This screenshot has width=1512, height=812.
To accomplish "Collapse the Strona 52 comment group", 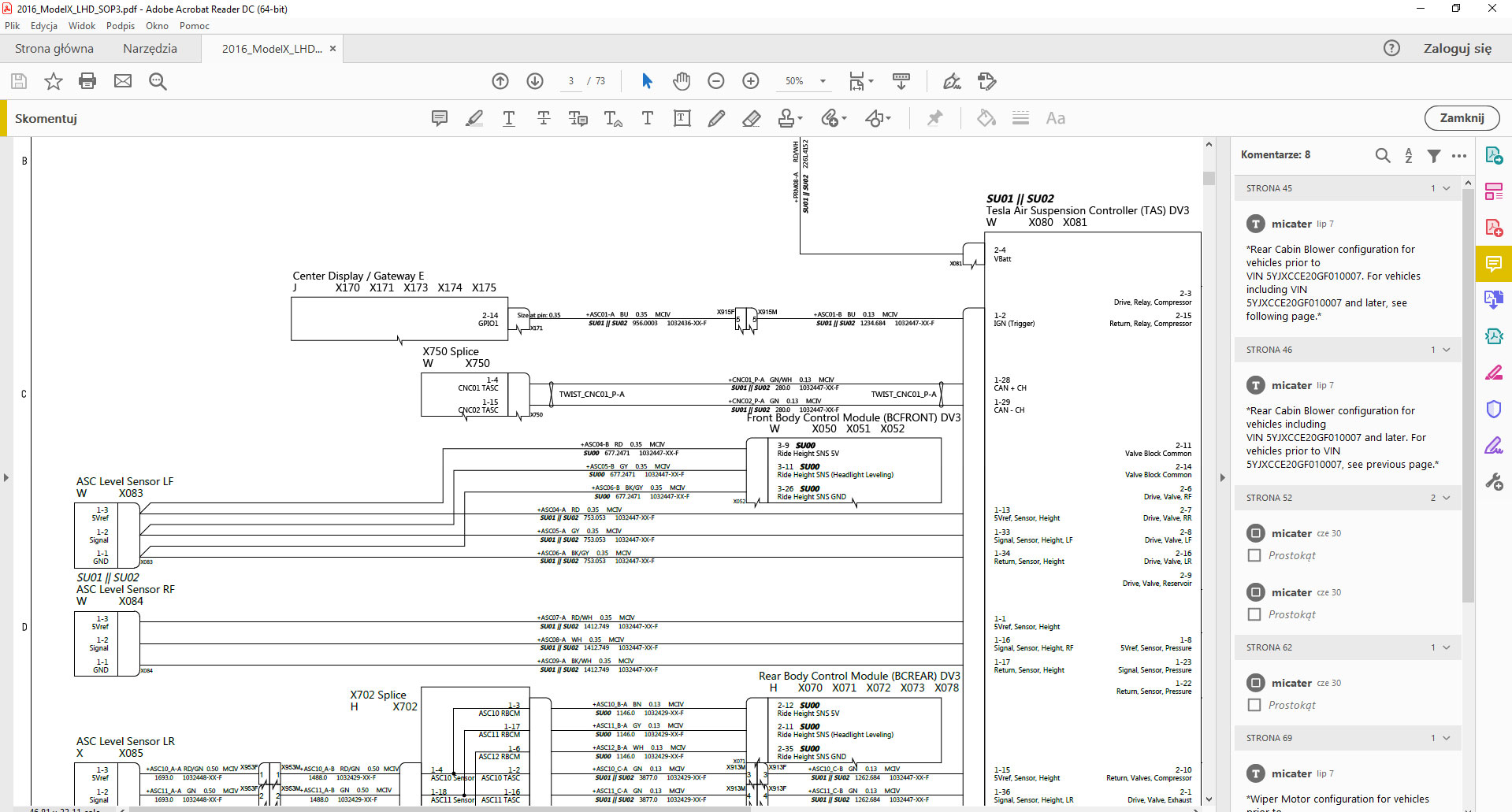I will tap(1447, 498).
